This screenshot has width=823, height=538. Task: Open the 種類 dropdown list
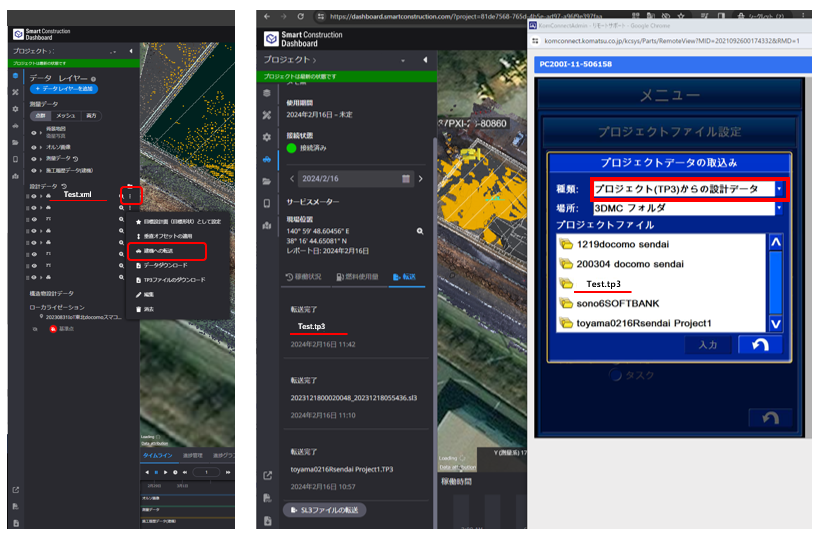pos(779,188)
